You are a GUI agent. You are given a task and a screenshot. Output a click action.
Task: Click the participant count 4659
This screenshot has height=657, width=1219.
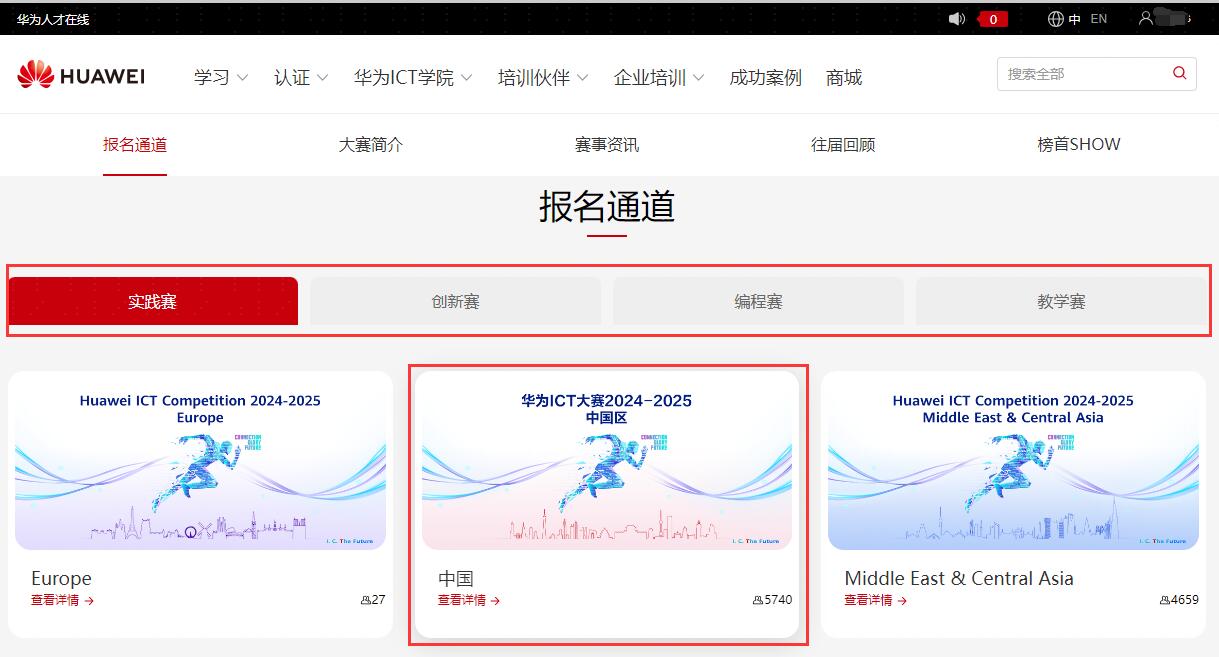pos(1185,600)
